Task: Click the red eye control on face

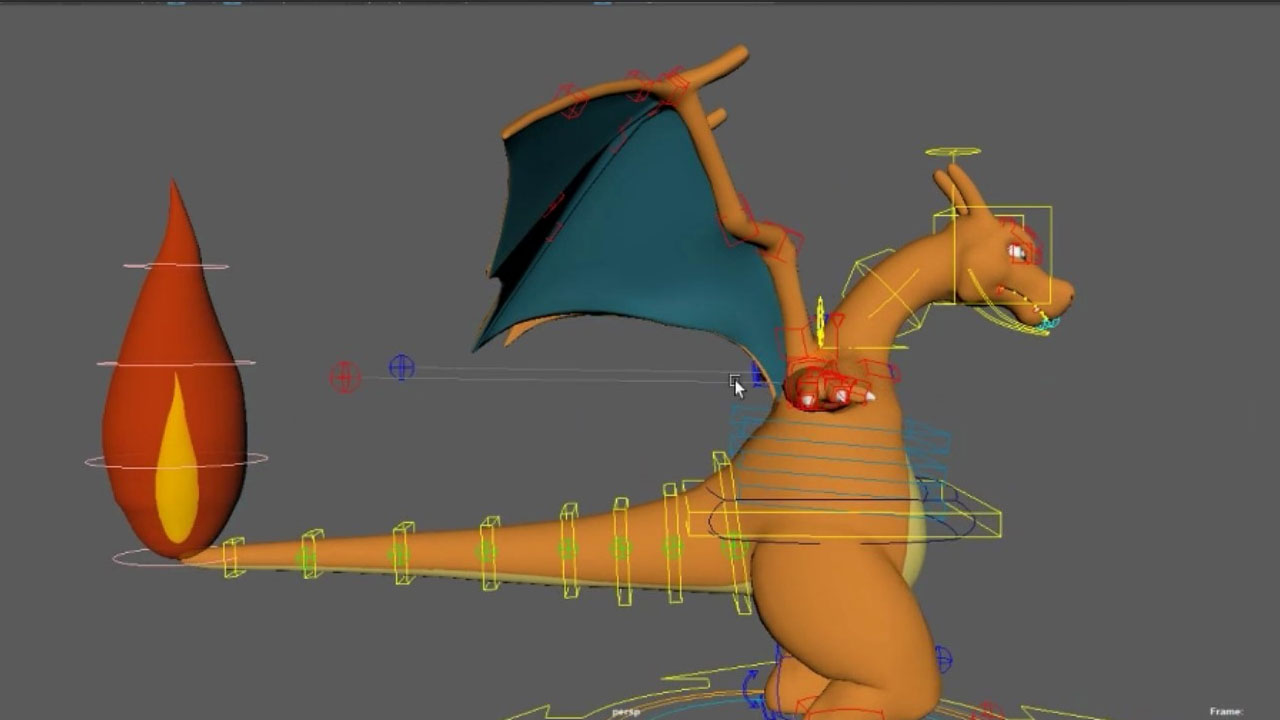Action: coord(1020,252)
